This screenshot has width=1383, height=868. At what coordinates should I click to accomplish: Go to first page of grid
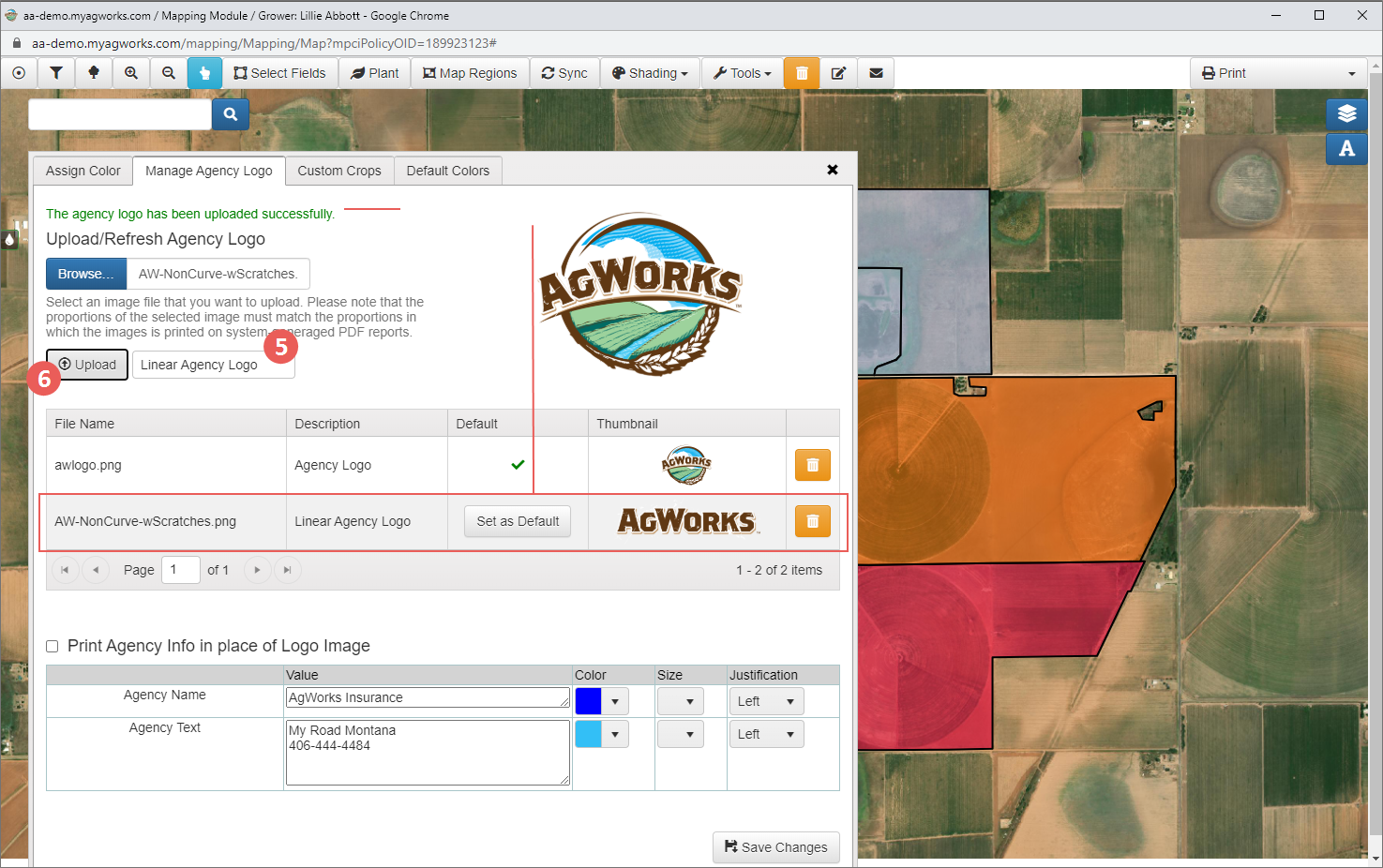[x=65, y=570]
